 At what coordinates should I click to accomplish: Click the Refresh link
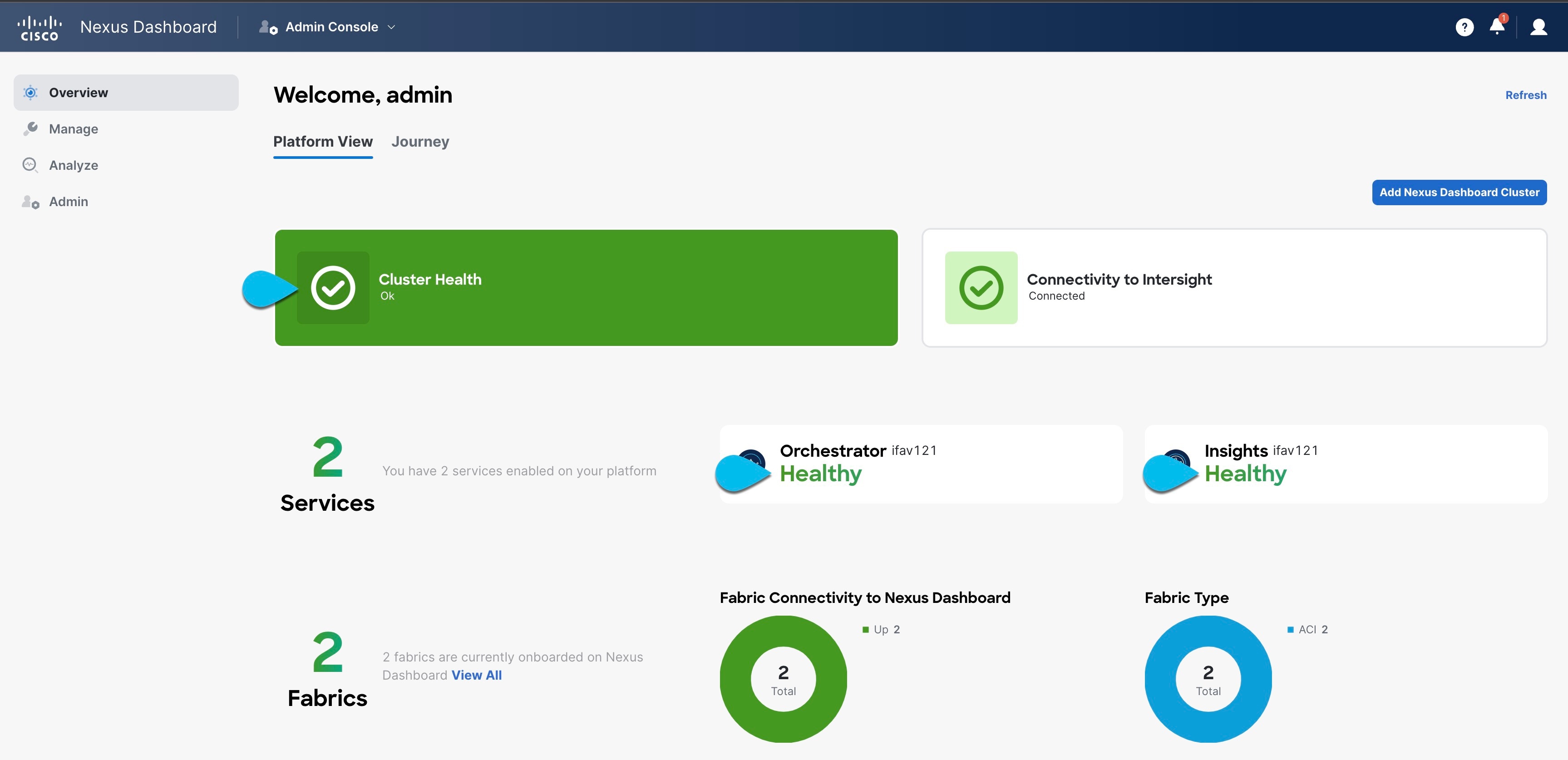coord(1525,95)
